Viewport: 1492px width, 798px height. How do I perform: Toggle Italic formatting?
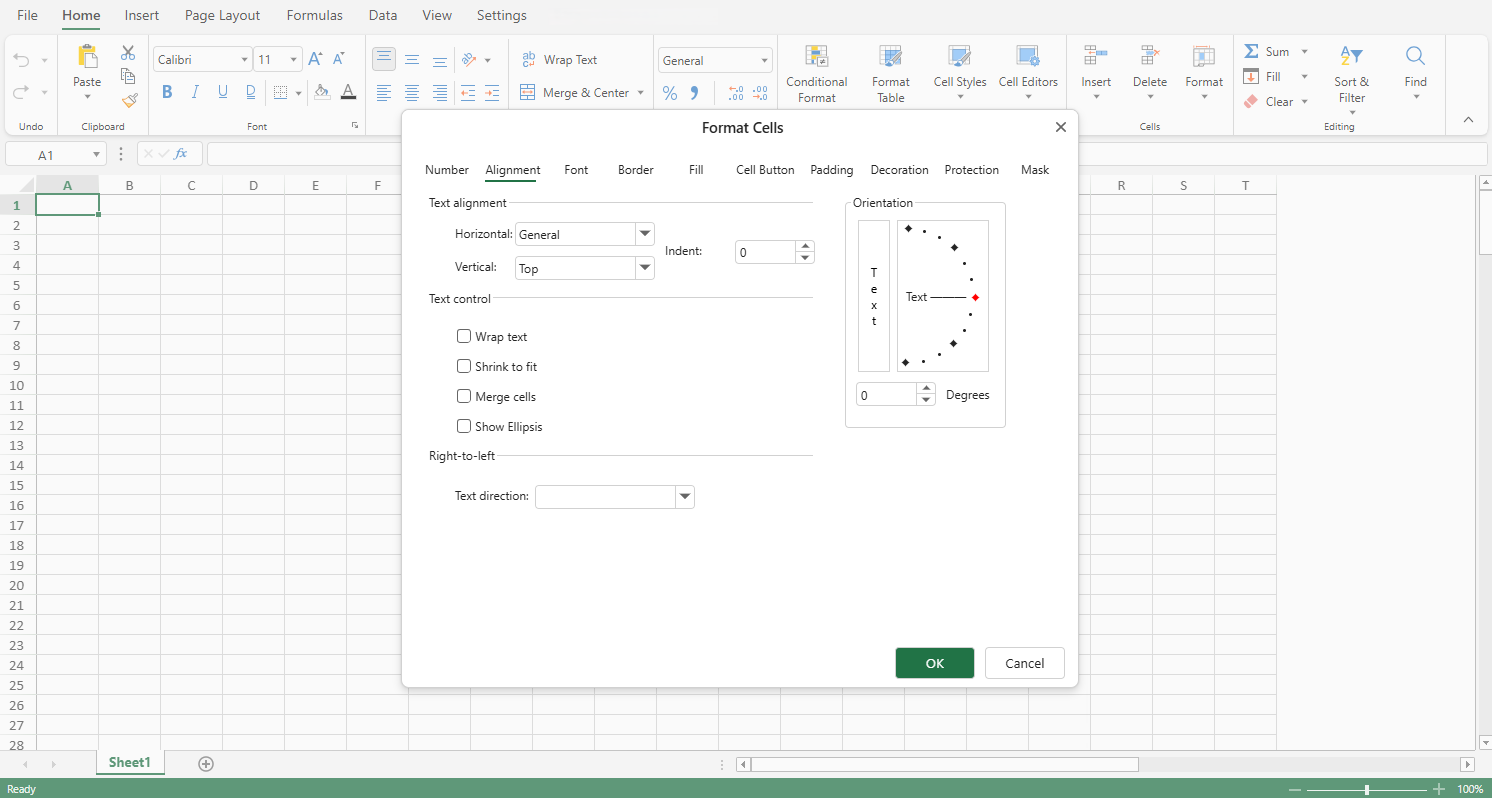tap(195, 92)
